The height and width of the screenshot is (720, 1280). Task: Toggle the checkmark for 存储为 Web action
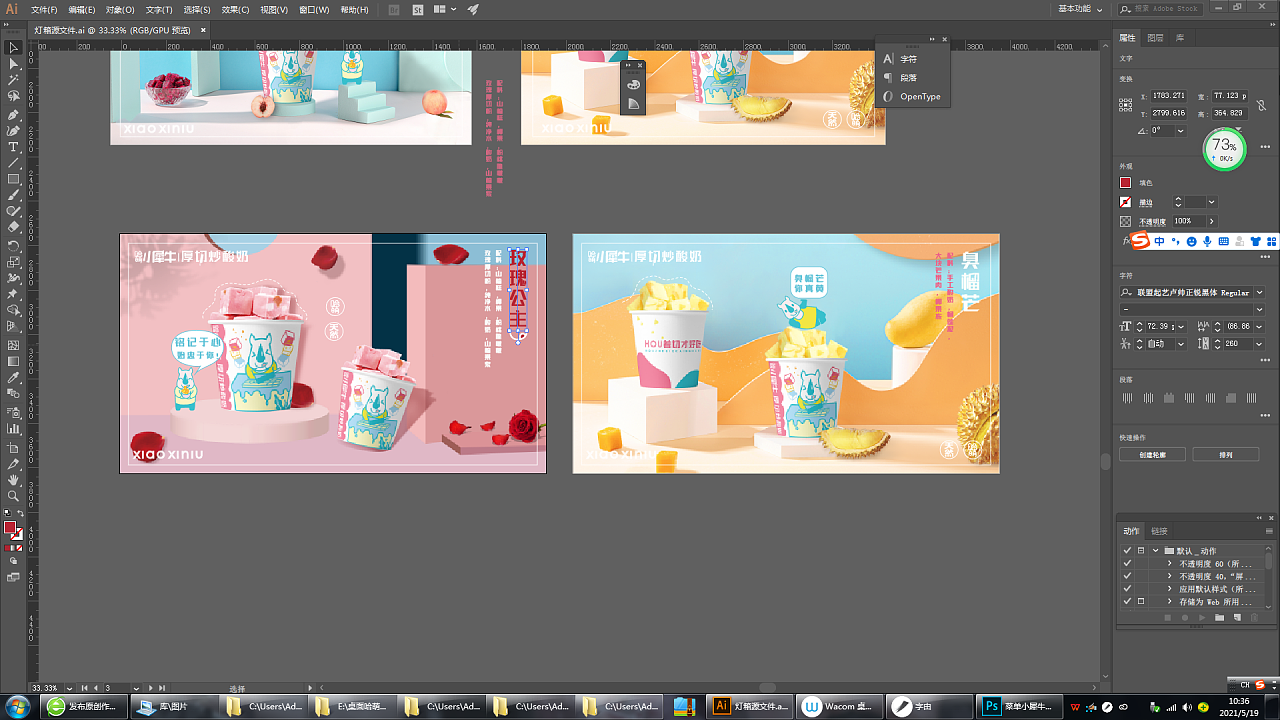(1127, 602)
